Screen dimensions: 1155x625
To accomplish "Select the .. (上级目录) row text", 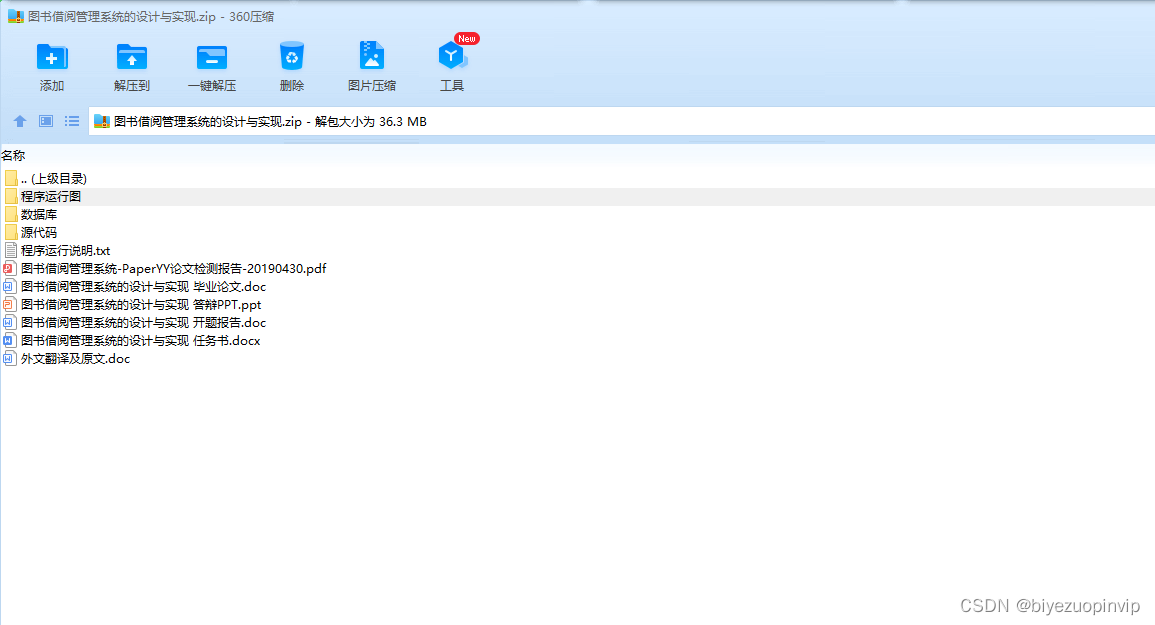I will pos(54,178).
